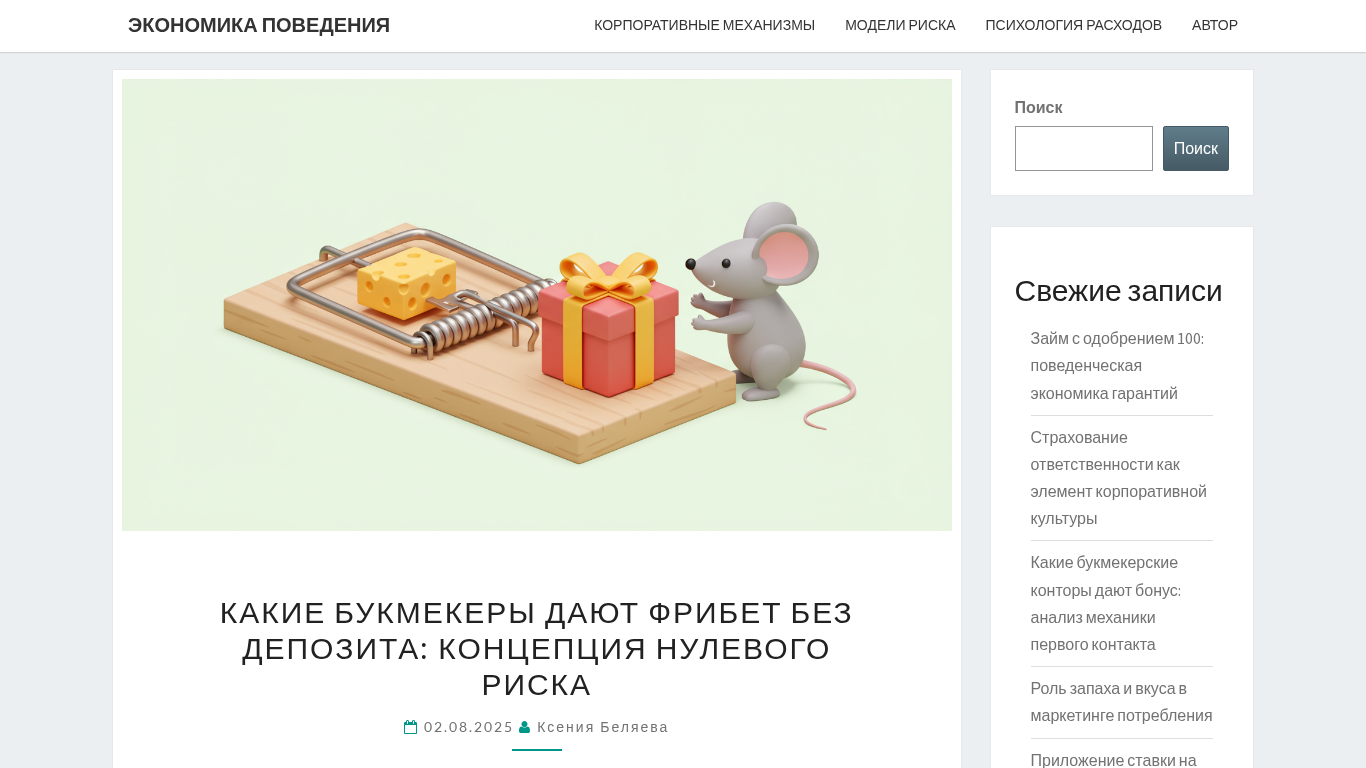Open the Корпоративные механизмы menu item
Screen dimensions: 1366x768
point(704,25)
